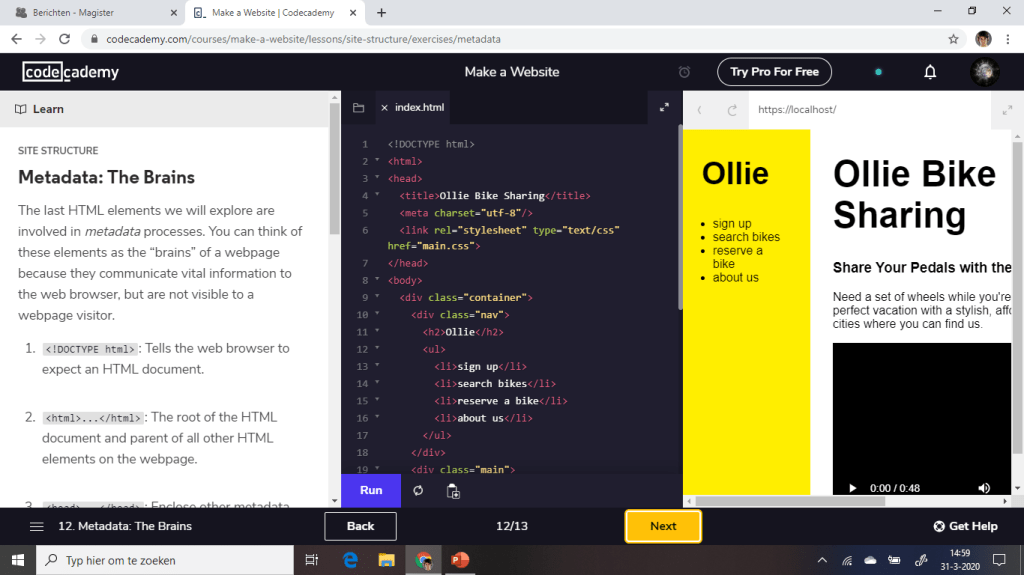Click the reset code icon beside Run
Screen dimensions: 1024x575
tap(418, 491)
